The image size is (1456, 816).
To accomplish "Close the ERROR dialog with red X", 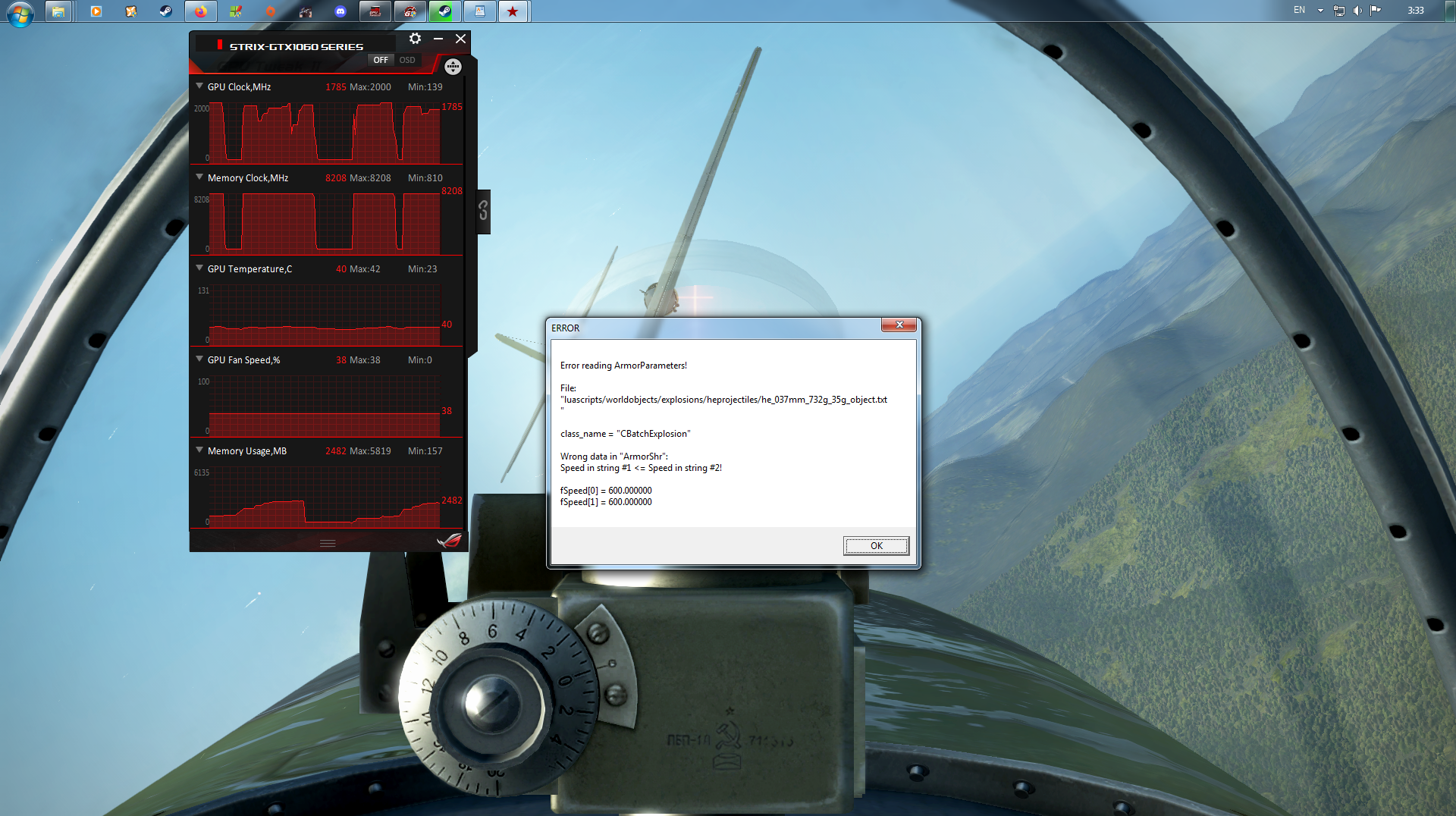I will click(899, 325).
